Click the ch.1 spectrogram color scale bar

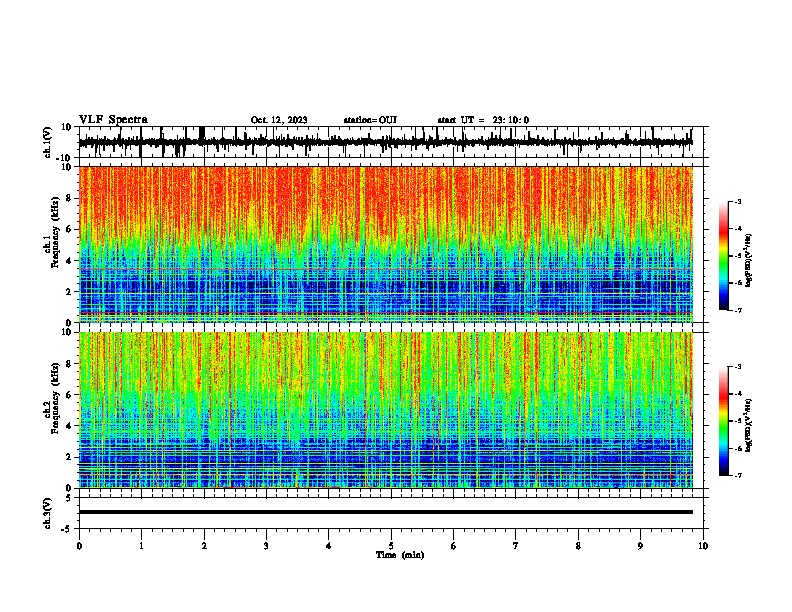pos(724,256)
